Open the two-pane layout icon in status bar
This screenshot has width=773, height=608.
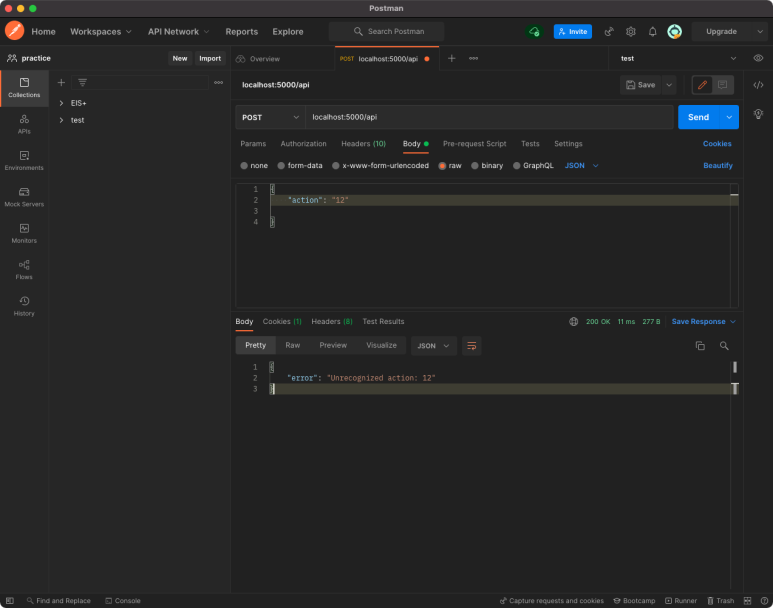tap(747, 601)
